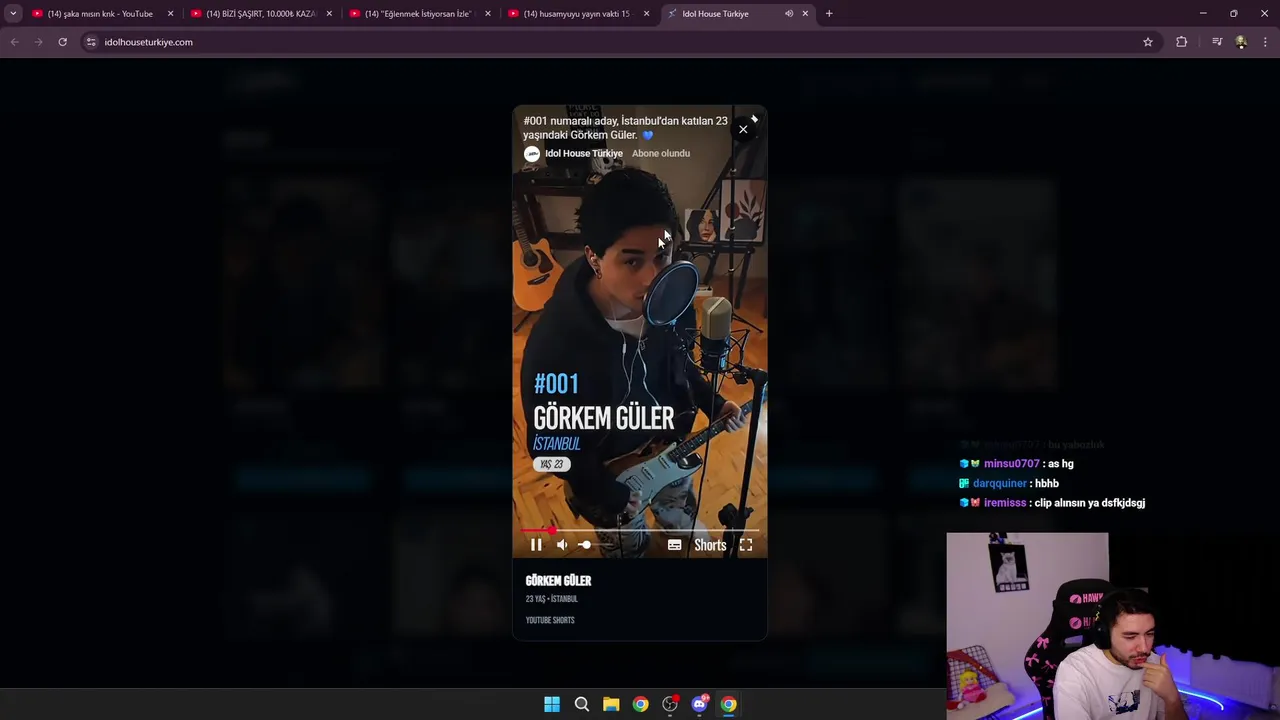
Task: Click iremisss chat username
Action: pyautogui.click(x=1005, y=503)
